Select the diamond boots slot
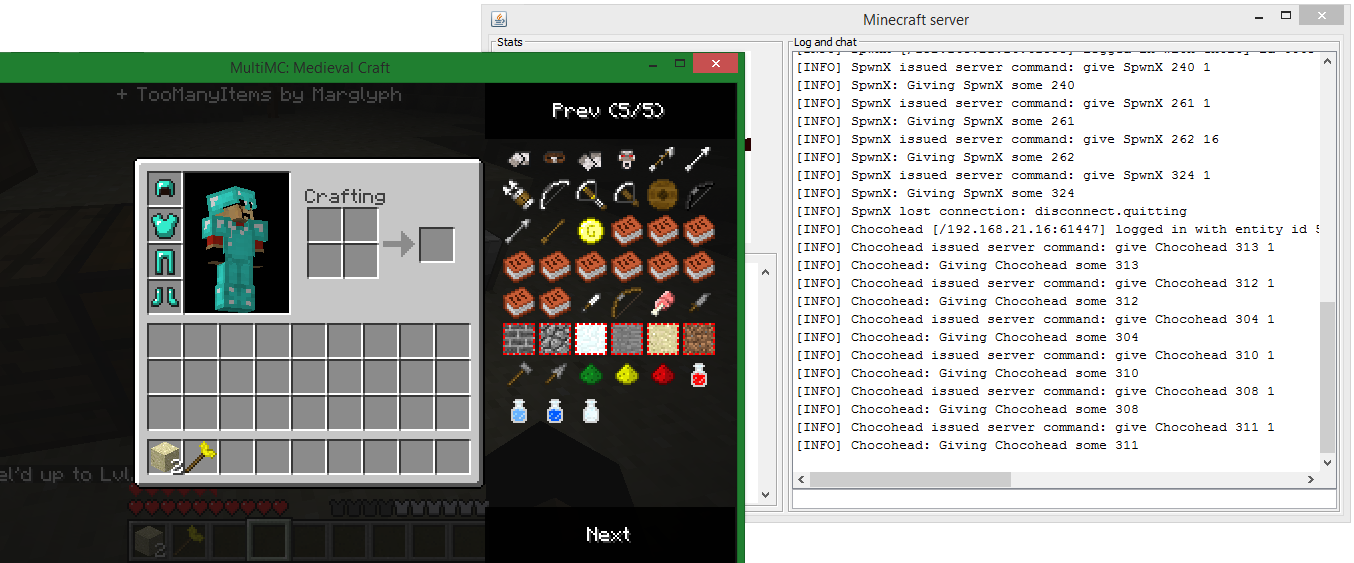The image size is (1354, 563). point(165,296)
